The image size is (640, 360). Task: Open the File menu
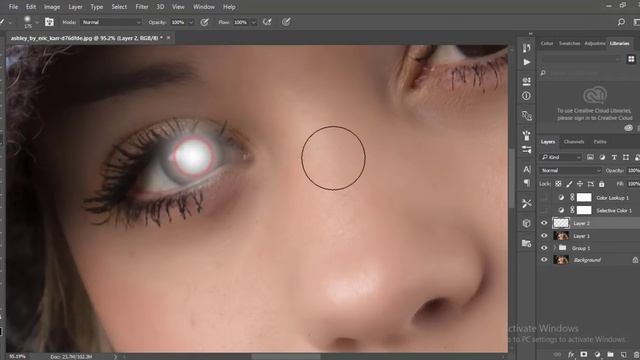click(13, 7)
